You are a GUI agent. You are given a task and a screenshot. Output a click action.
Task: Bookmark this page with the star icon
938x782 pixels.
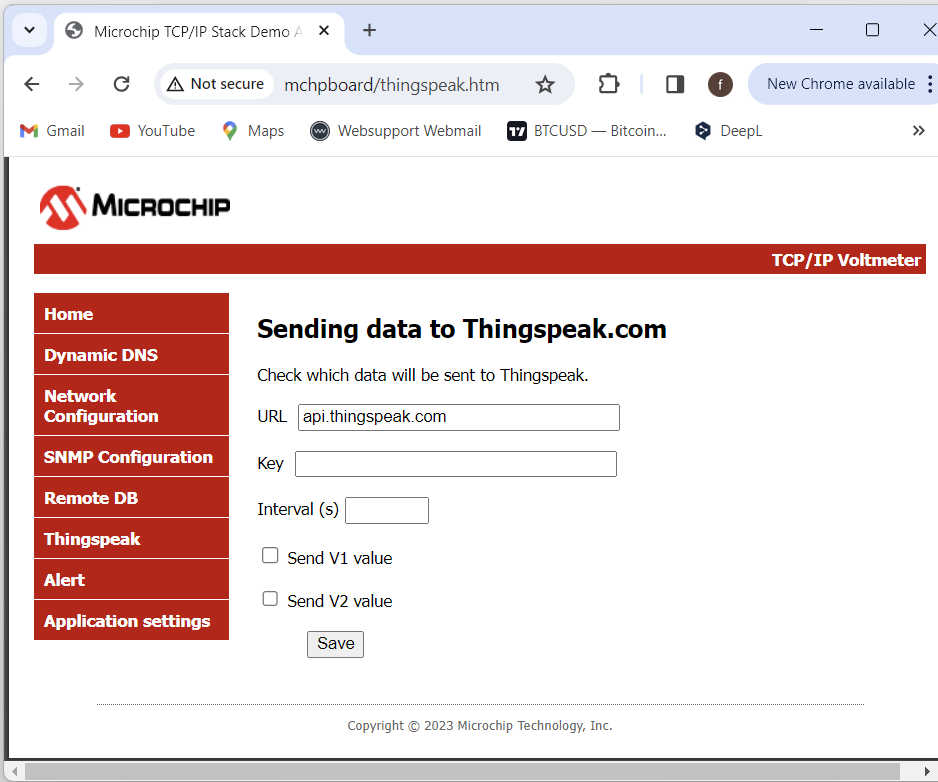[x=544, y=84]
